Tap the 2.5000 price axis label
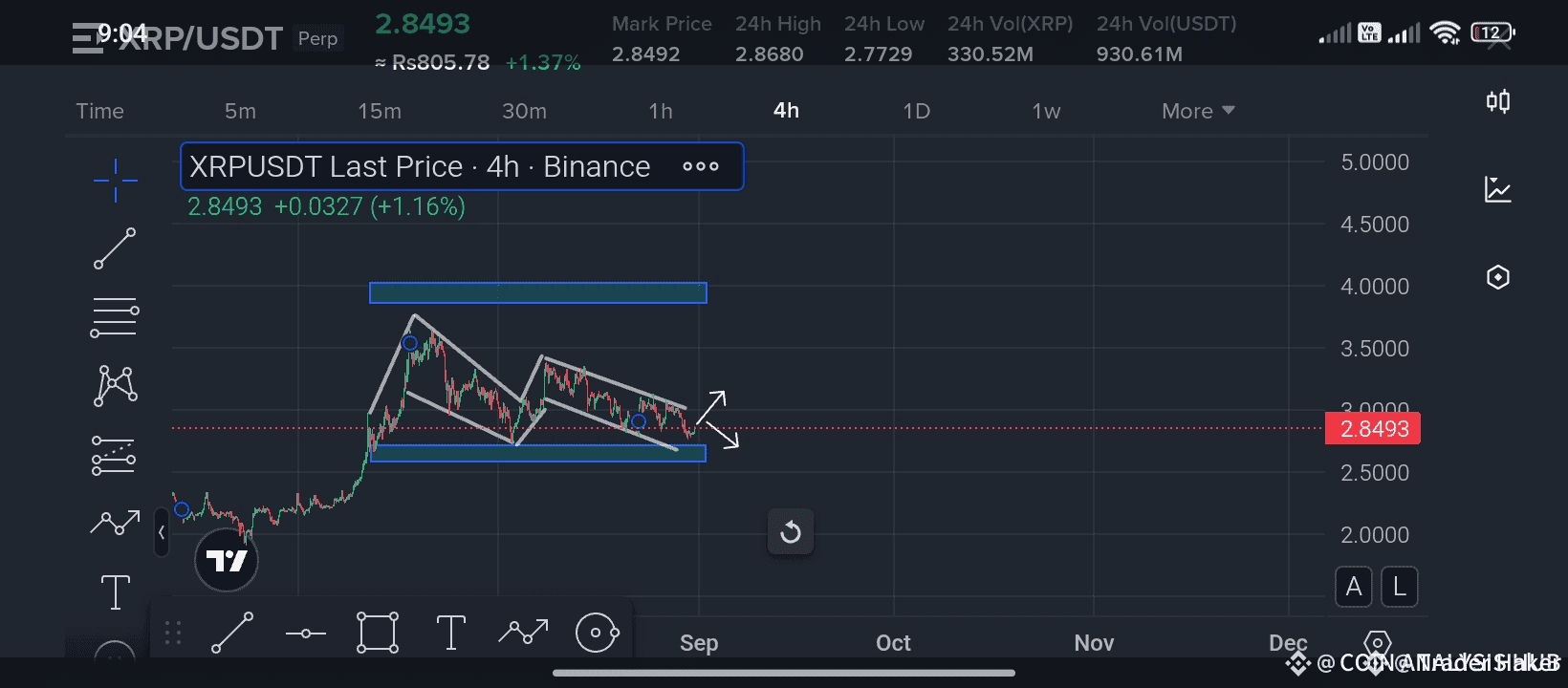Image resolution: width=1568 pixels, height=688 pixels. point(1375,473)
